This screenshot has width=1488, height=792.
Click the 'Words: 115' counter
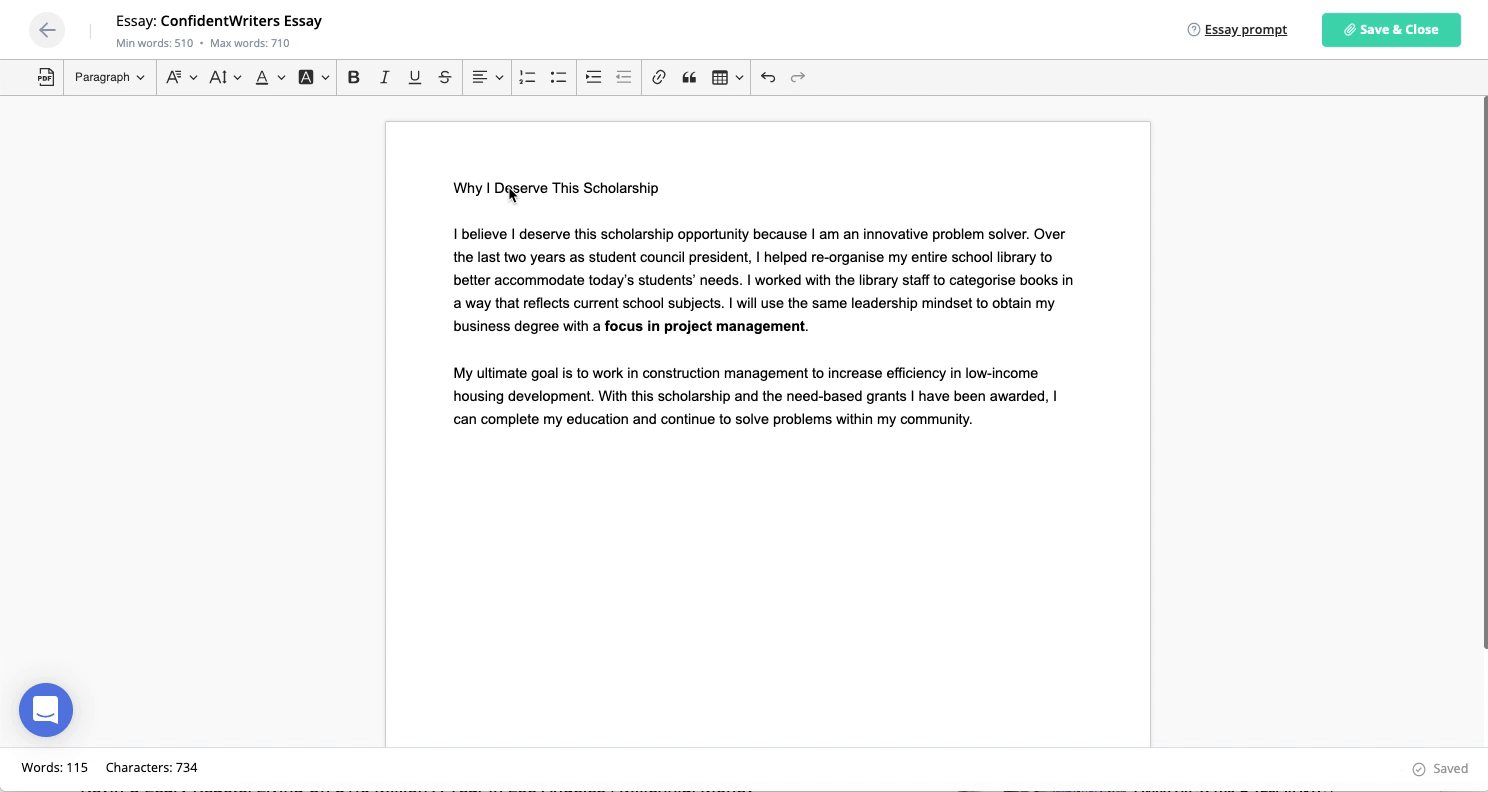(55, 768)
